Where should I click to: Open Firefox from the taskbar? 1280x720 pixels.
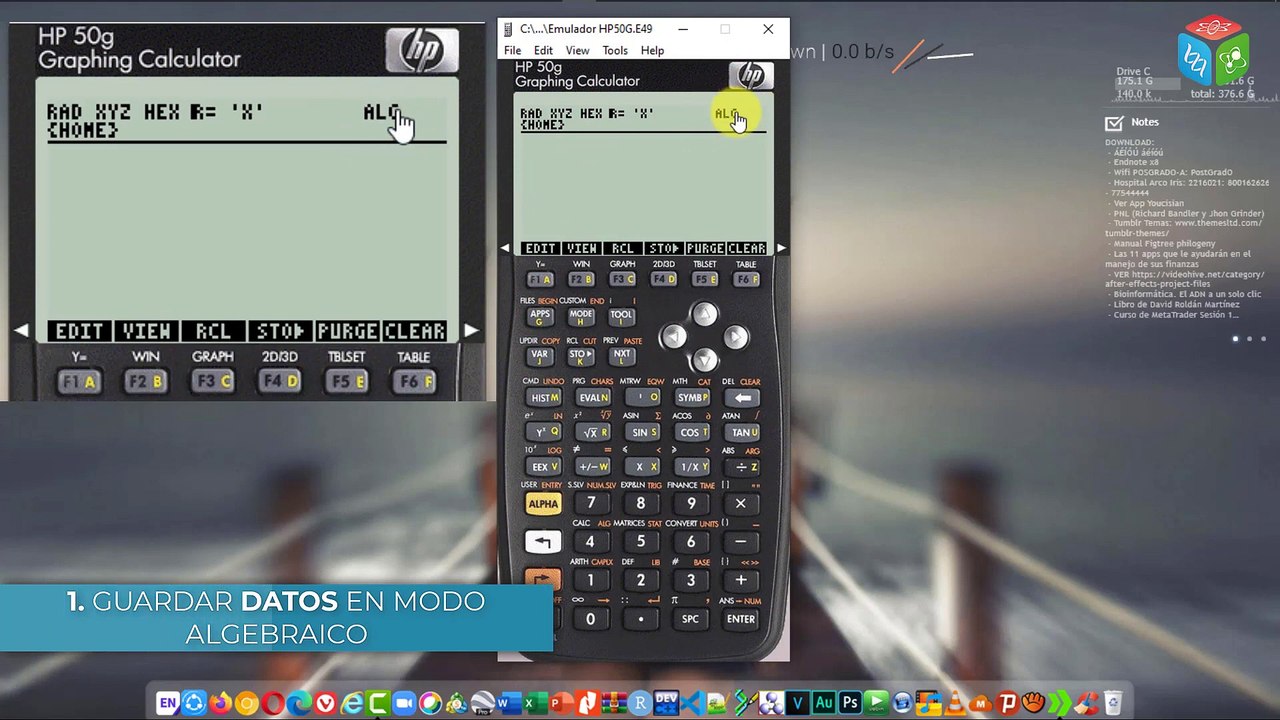pos(221,703)
